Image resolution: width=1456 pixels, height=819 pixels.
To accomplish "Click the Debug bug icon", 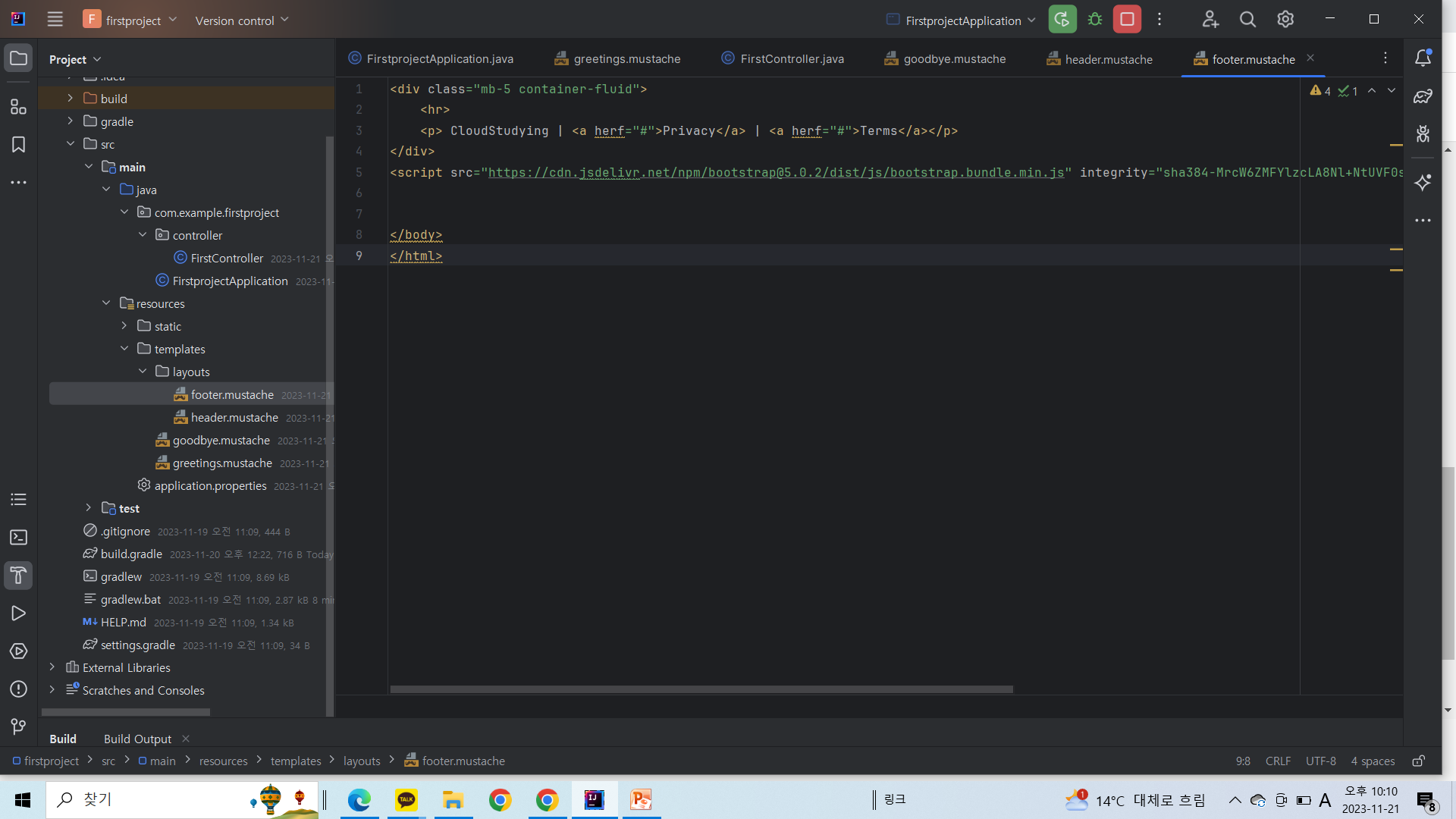I will click(1094, 20).
